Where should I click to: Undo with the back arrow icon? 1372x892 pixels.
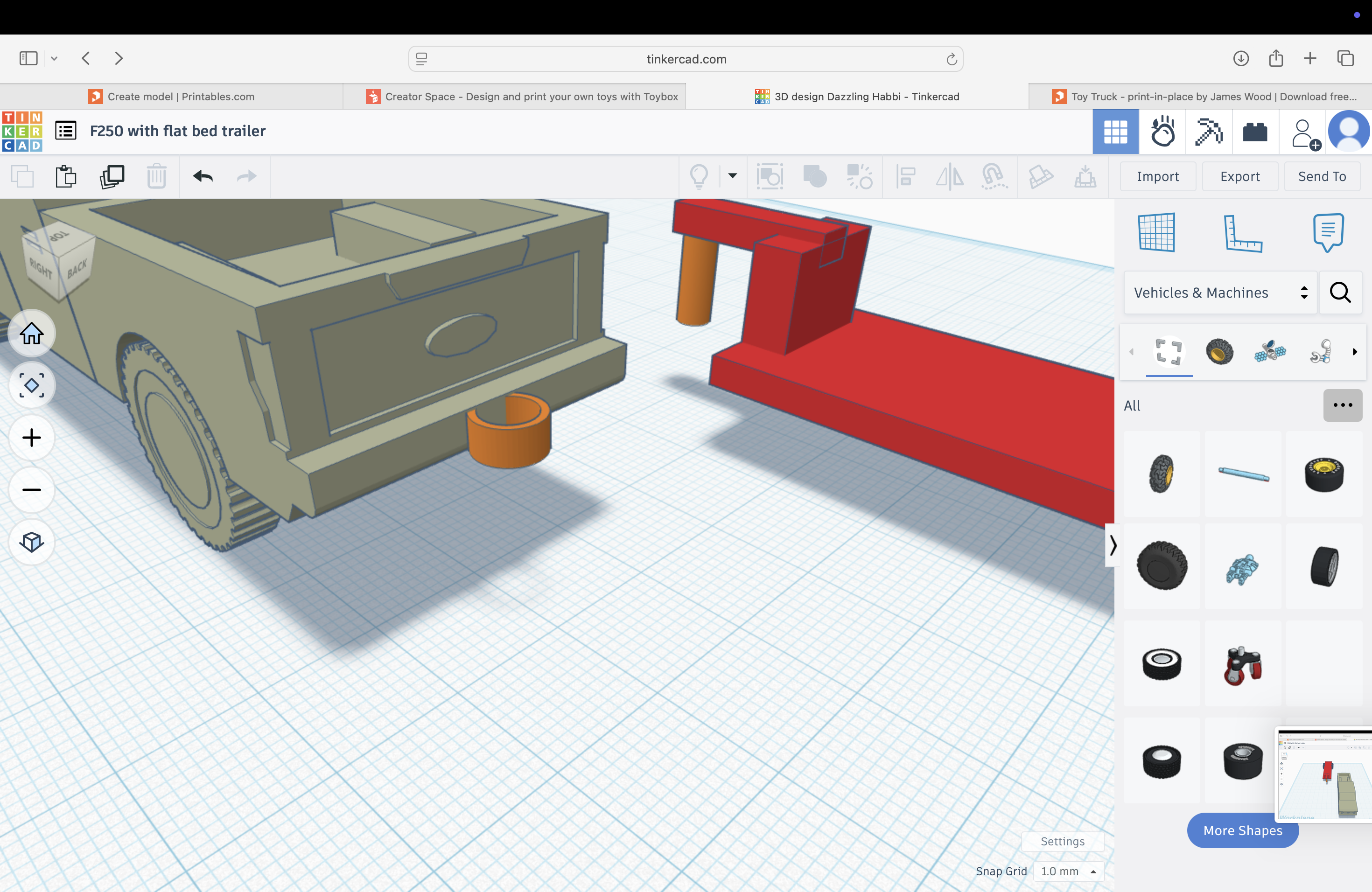click(203, 176)
